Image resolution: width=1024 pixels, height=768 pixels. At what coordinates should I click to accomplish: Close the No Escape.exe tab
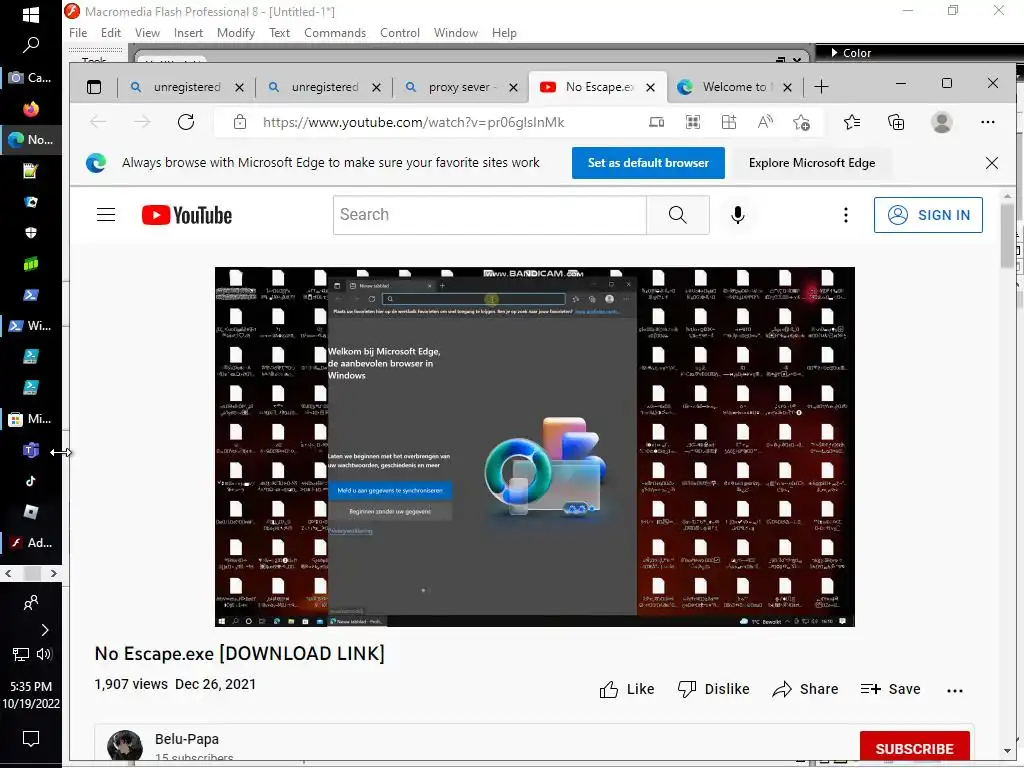point(650,87)
